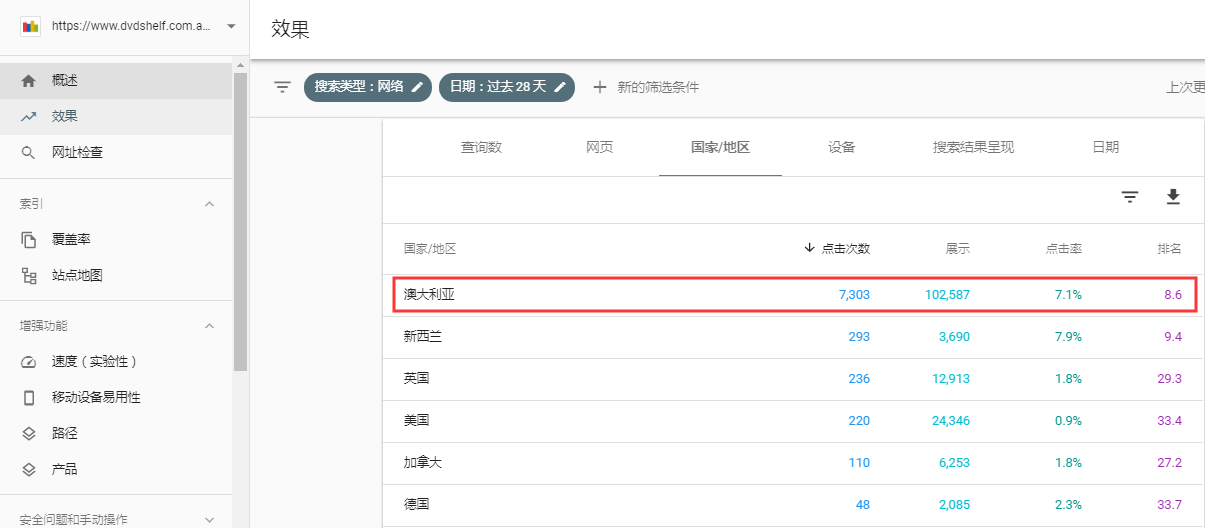The width and height of the screenshot is (1205, 528).
Task: Switch to the 查询数 tab
Action: point(481,147)
